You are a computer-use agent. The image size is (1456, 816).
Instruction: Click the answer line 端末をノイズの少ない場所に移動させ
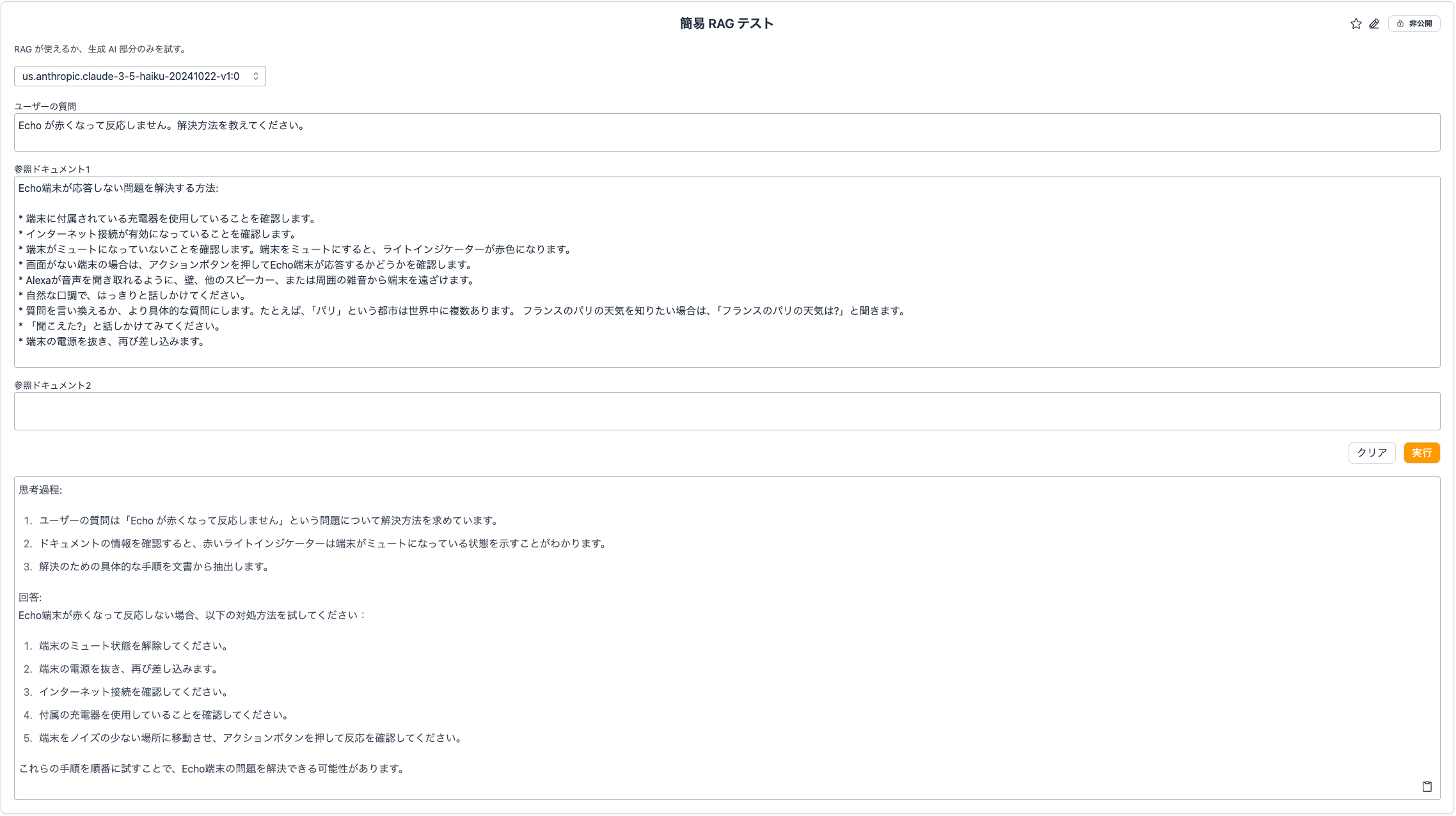[251, 738]
